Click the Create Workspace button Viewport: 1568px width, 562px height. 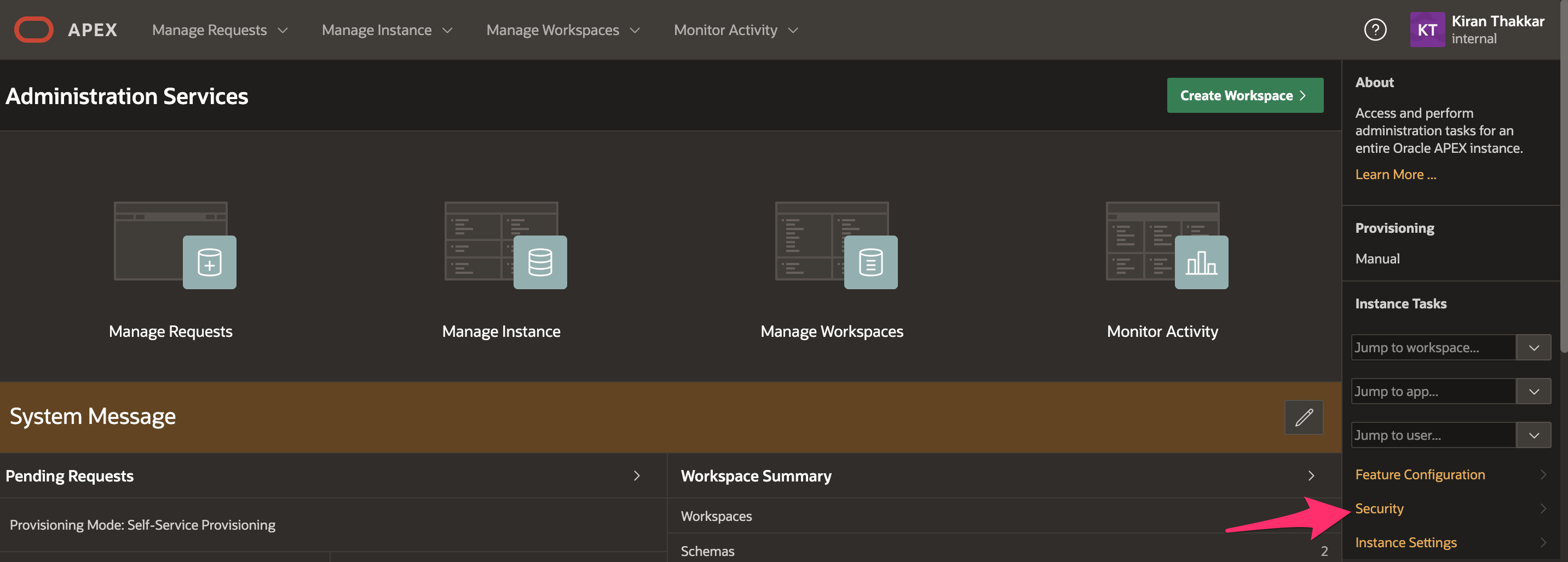[x=1244, y=96]
